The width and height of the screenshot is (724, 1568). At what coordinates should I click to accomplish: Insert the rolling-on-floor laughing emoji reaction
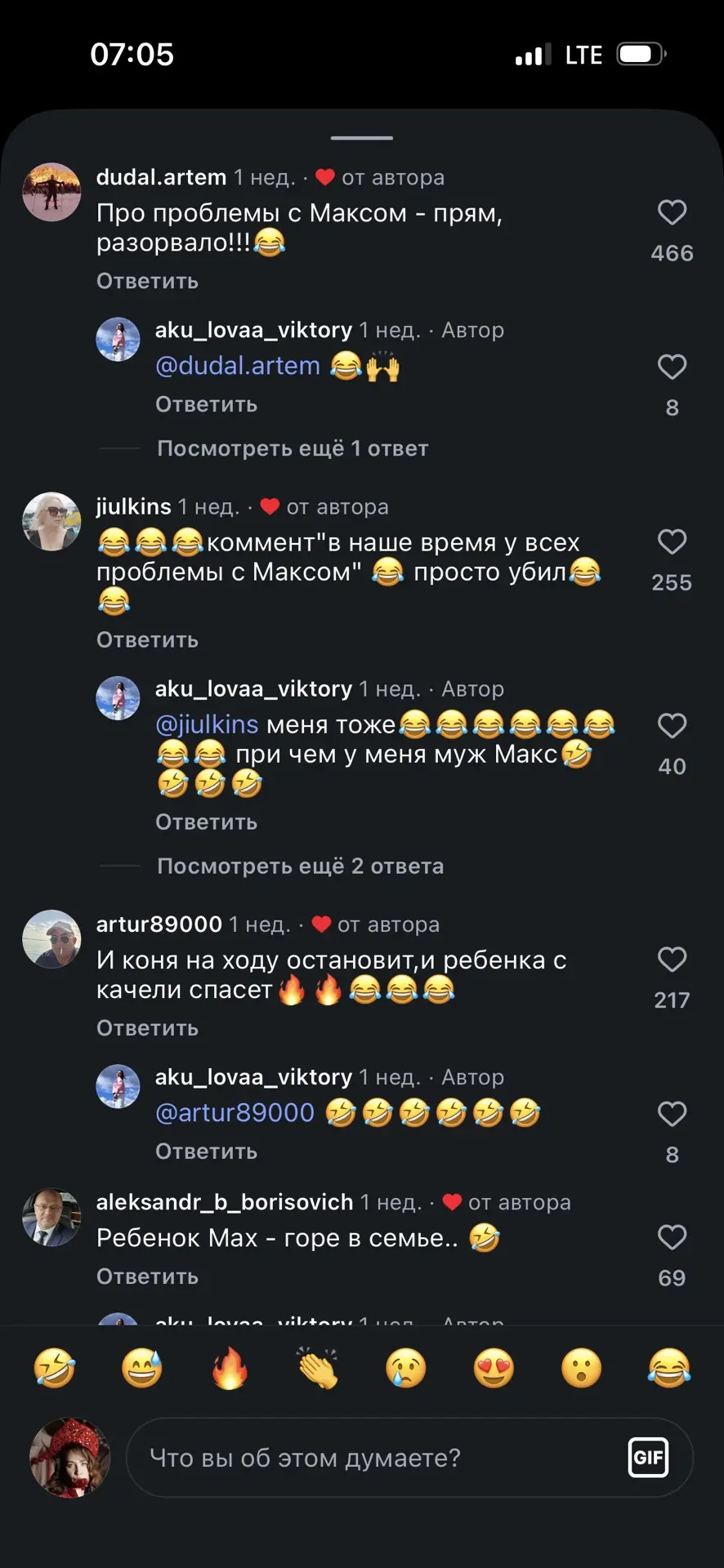click(55, 1368)
